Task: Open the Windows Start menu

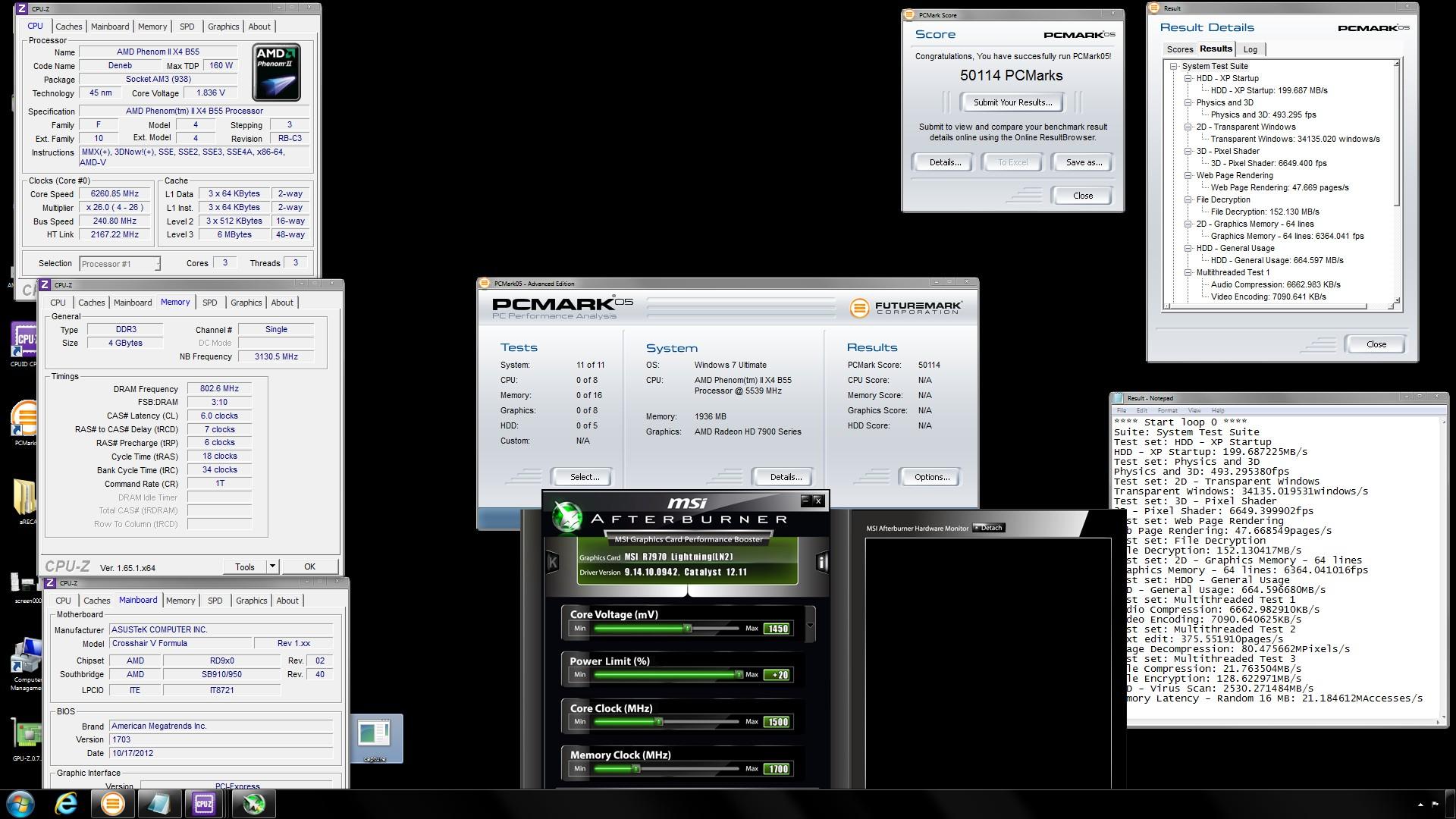Action: tap(20, 804)
